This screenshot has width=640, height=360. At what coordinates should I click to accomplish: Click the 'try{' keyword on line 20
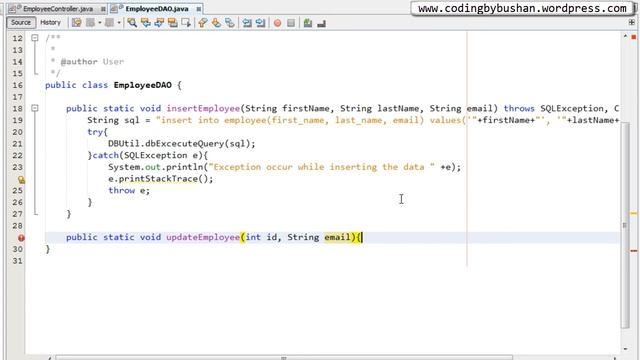97,132
